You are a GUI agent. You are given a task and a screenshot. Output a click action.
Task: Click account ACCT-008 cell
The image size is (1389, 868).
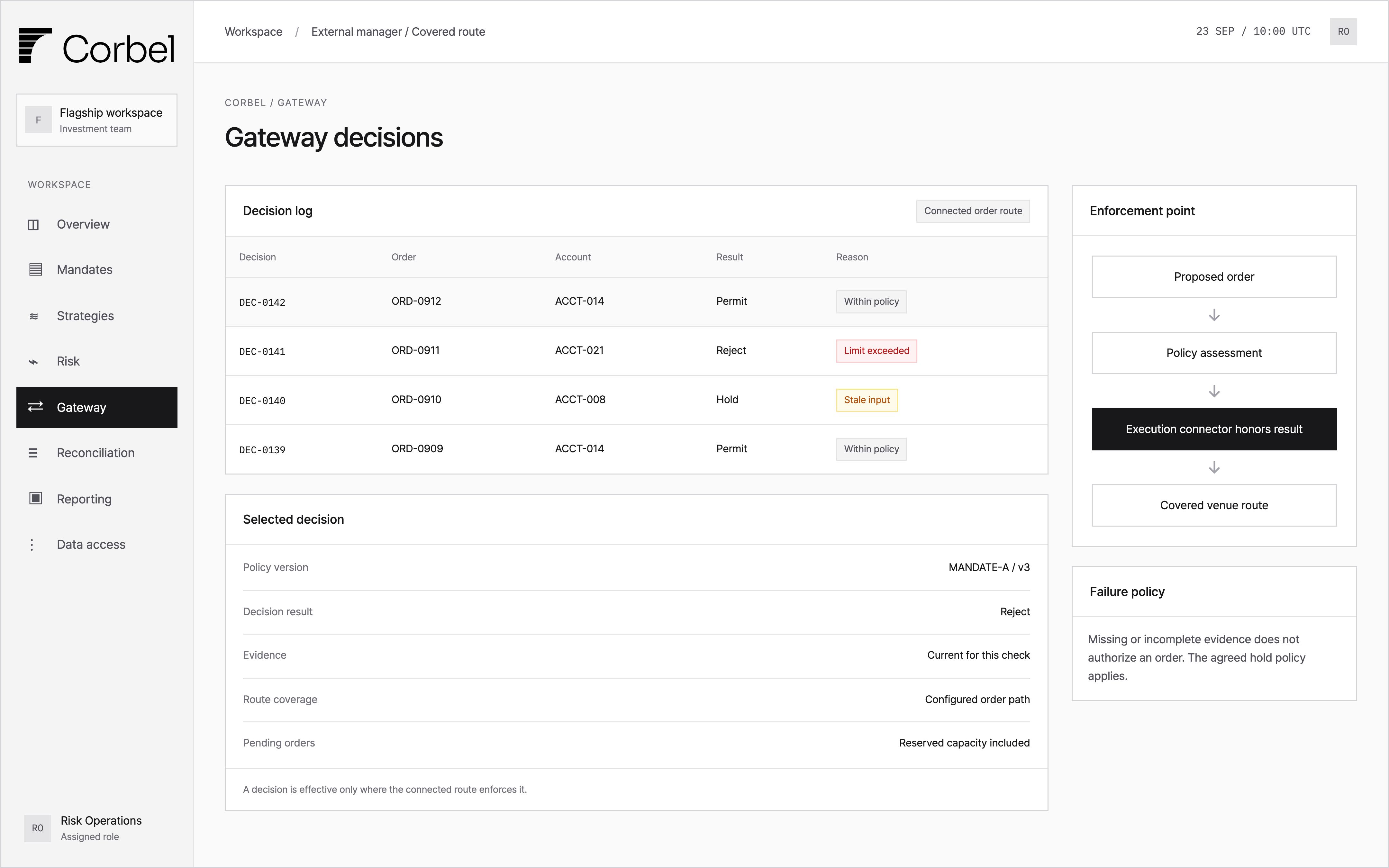[x=580, y=400]
